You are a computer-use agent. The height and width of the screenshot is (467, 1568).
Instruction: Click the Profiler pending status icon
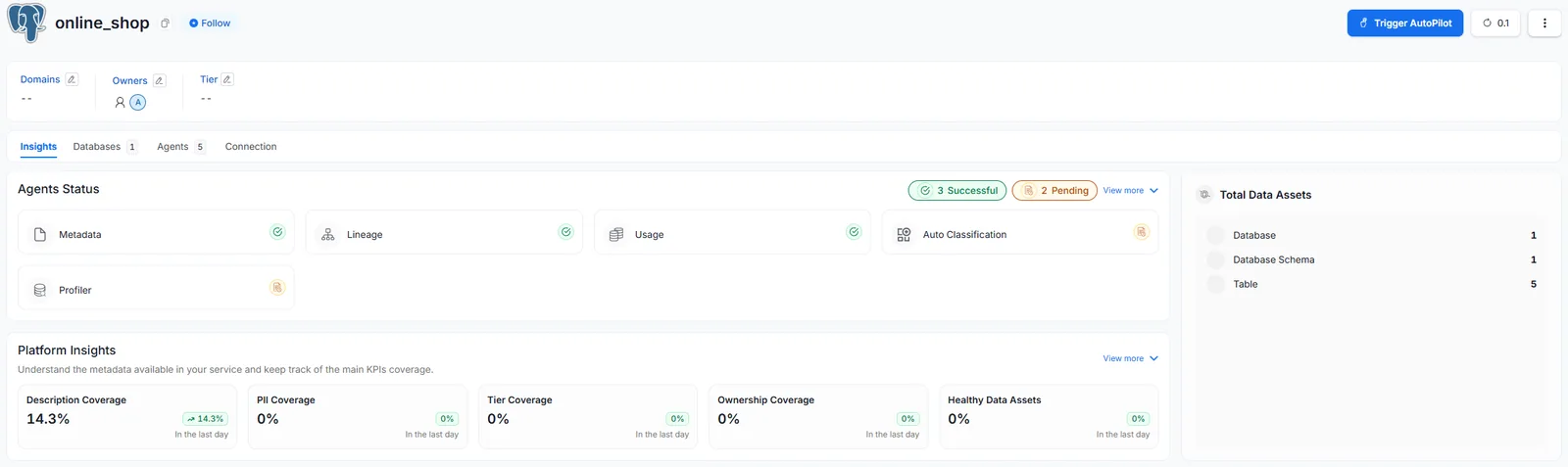[277, 288]
